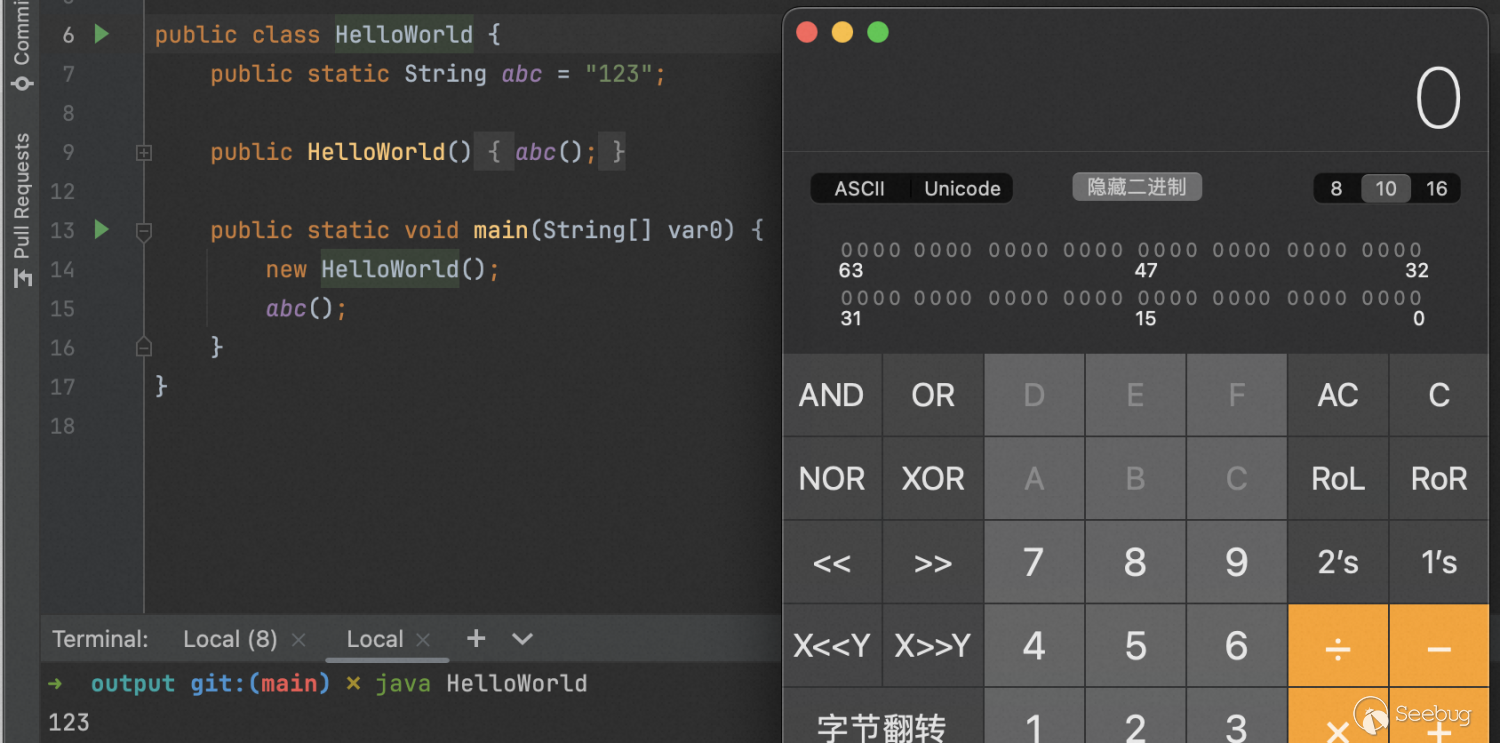Viewport: 1500px width, 743px height.
Task: Click the digit 4 key on the keypad
Action: point(1034,646)
